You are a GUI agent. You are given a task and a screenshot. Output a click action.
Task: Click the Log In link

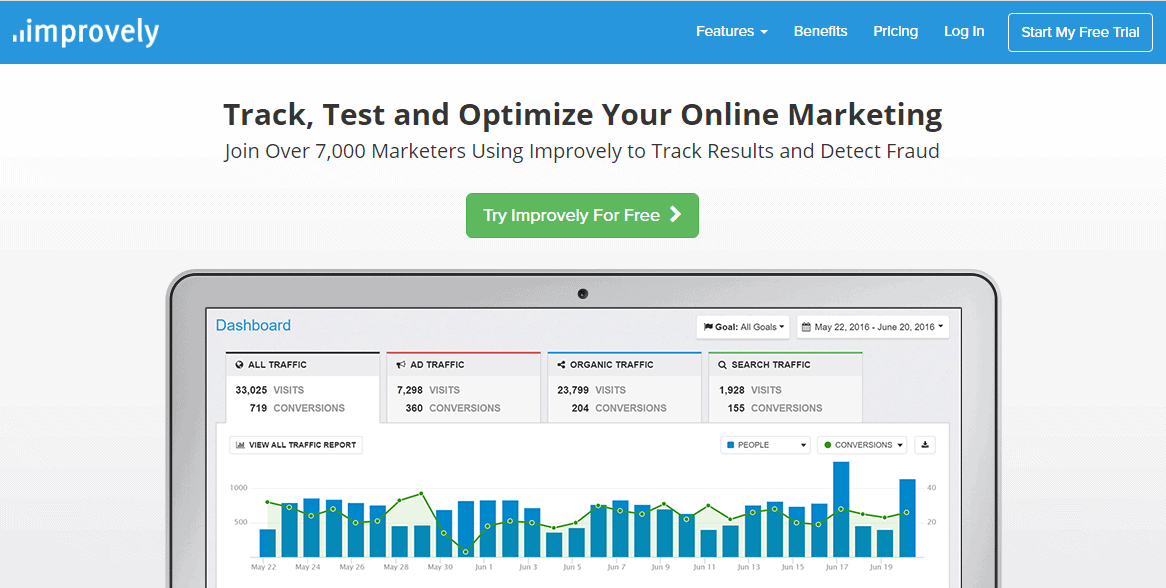964,31
